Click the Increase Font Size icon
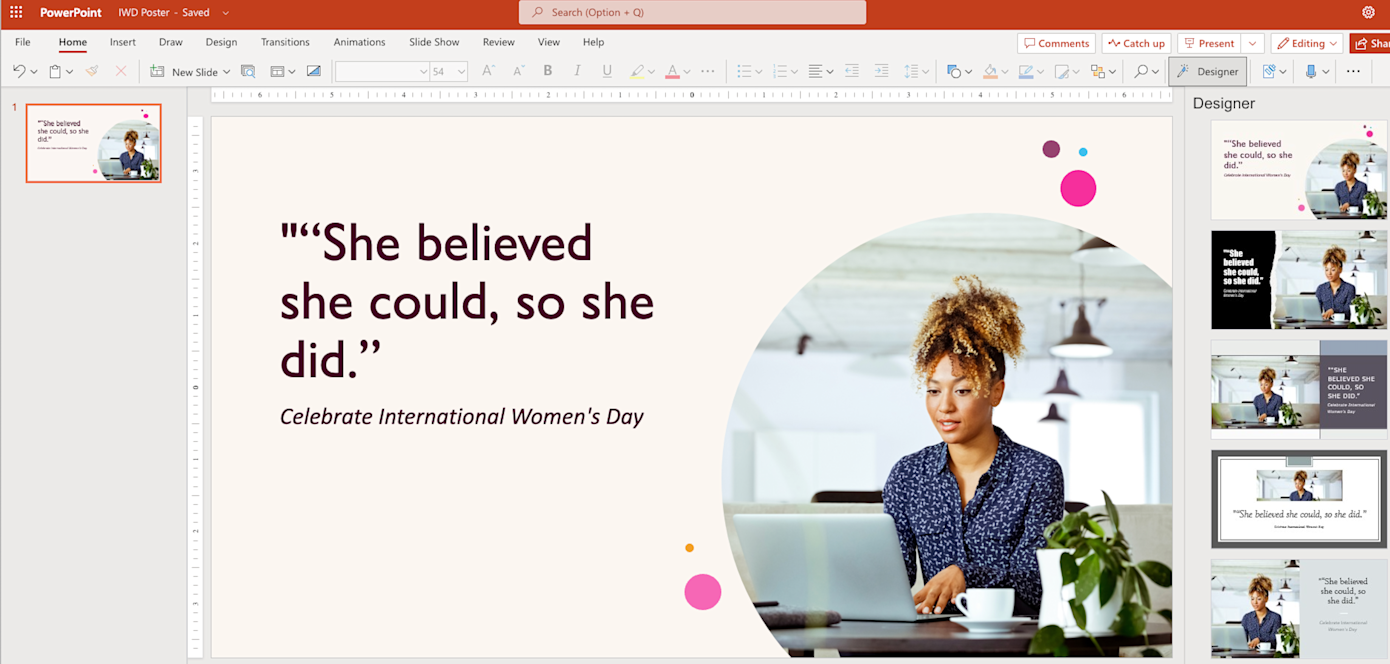The width and height of the screenshot is (1390, 664). (x=488, y=71)
